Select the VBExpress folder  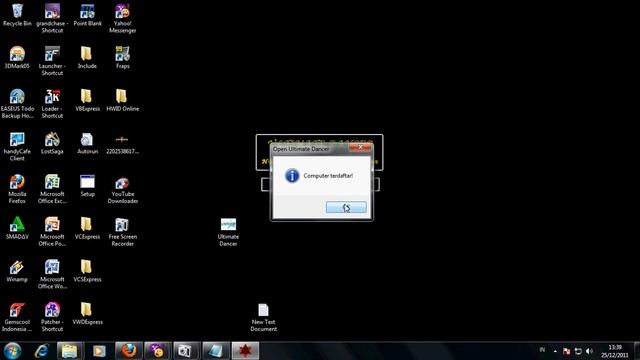tap(87, 100)
